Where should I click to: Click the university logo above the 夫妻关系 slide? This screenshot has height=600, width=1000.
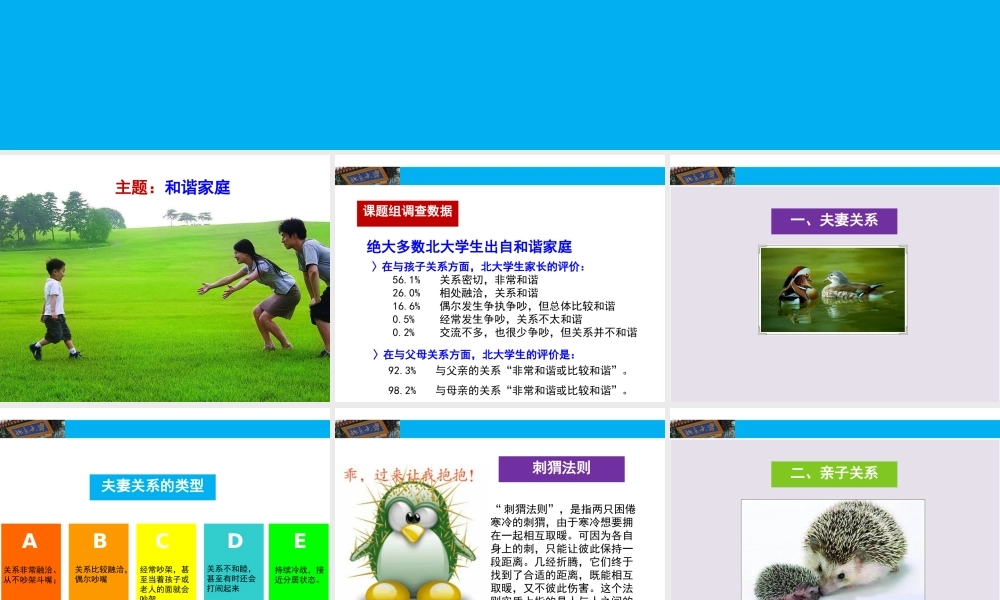coord(700,174)
